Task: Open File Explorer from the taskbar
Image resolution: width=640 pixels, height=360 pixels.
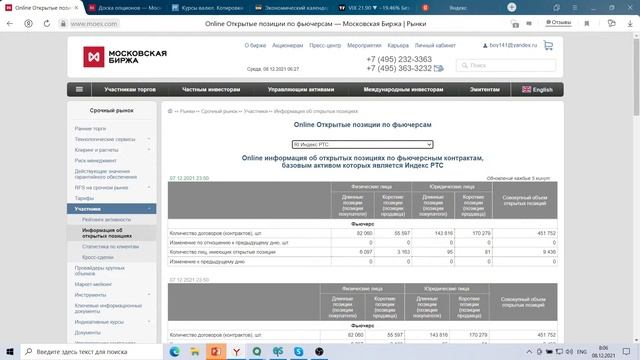Action: [195, 351]
